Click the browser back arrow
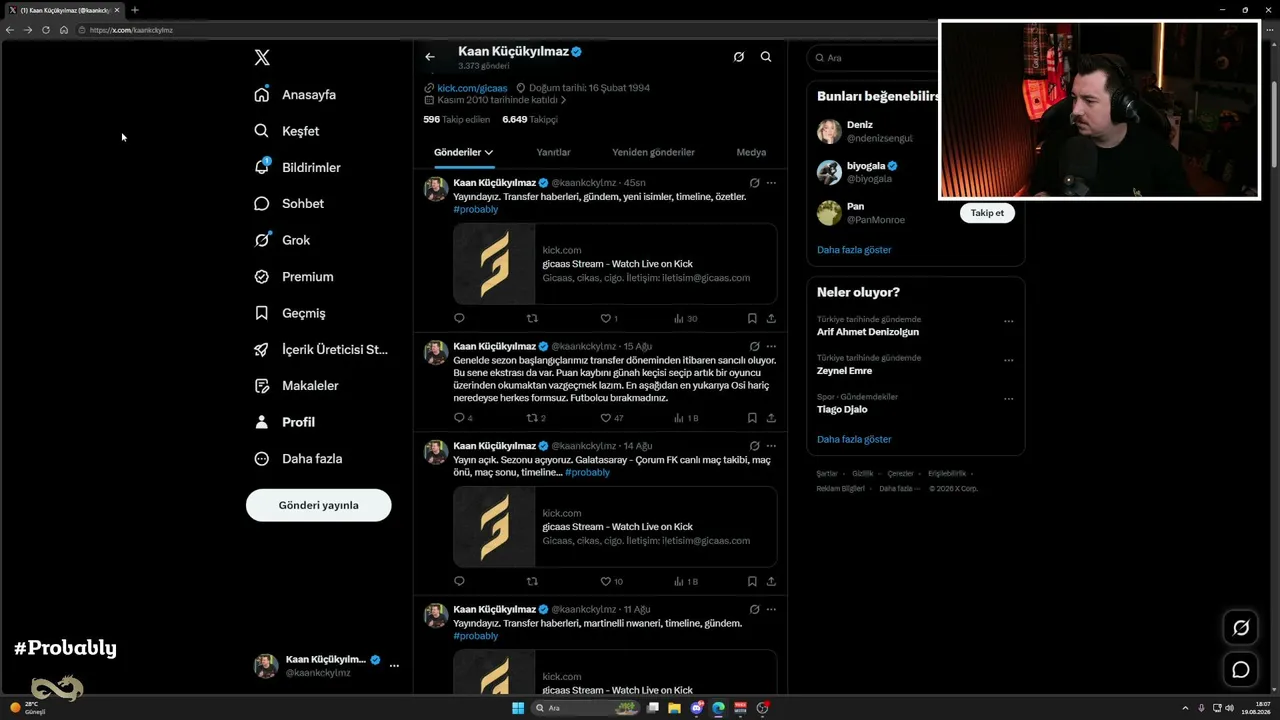Screen dimensions: 1280x720 click(x=10, y=30)
